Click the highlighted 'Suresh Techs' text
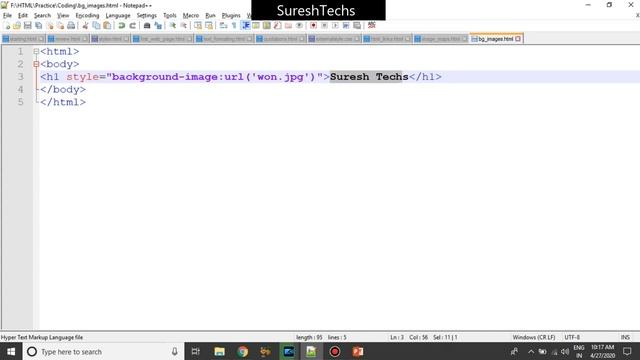 [x=369, y=77]
